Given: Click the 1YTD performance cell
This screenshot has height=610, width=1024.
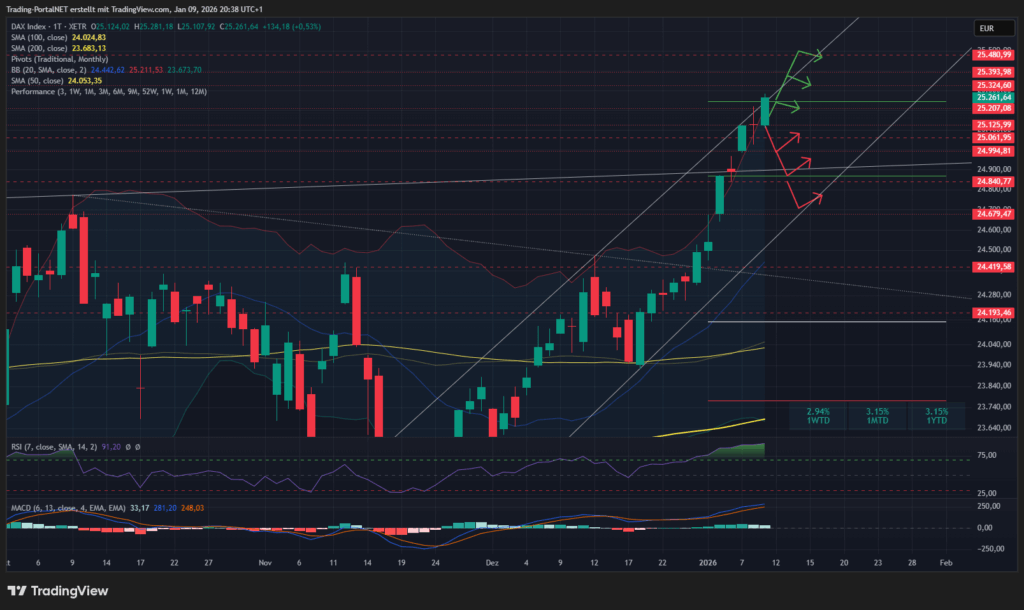Looking at the screenshot, I should 936,416.
